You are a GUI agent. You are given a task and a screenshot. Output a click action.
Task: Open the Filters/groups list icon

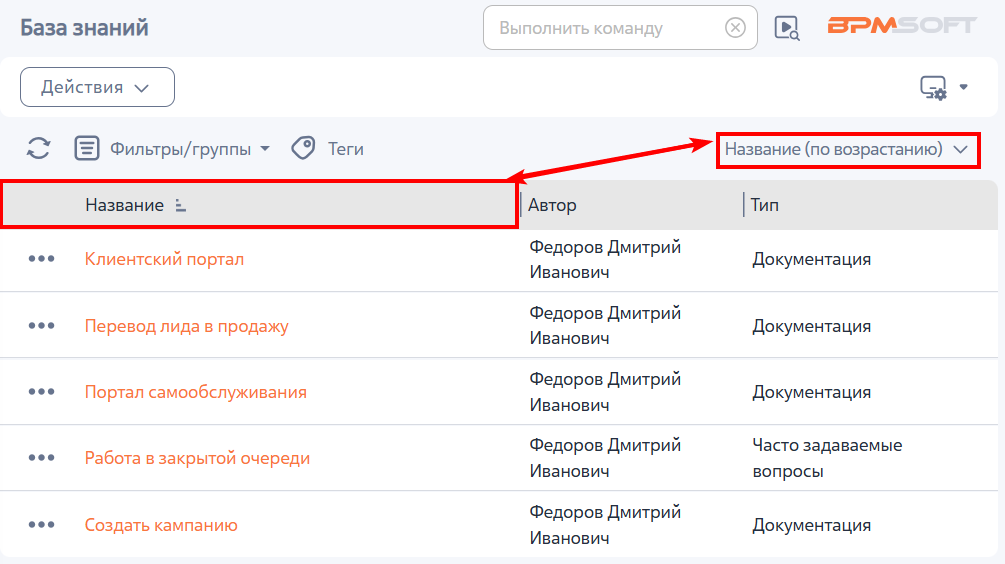[87, 148]
